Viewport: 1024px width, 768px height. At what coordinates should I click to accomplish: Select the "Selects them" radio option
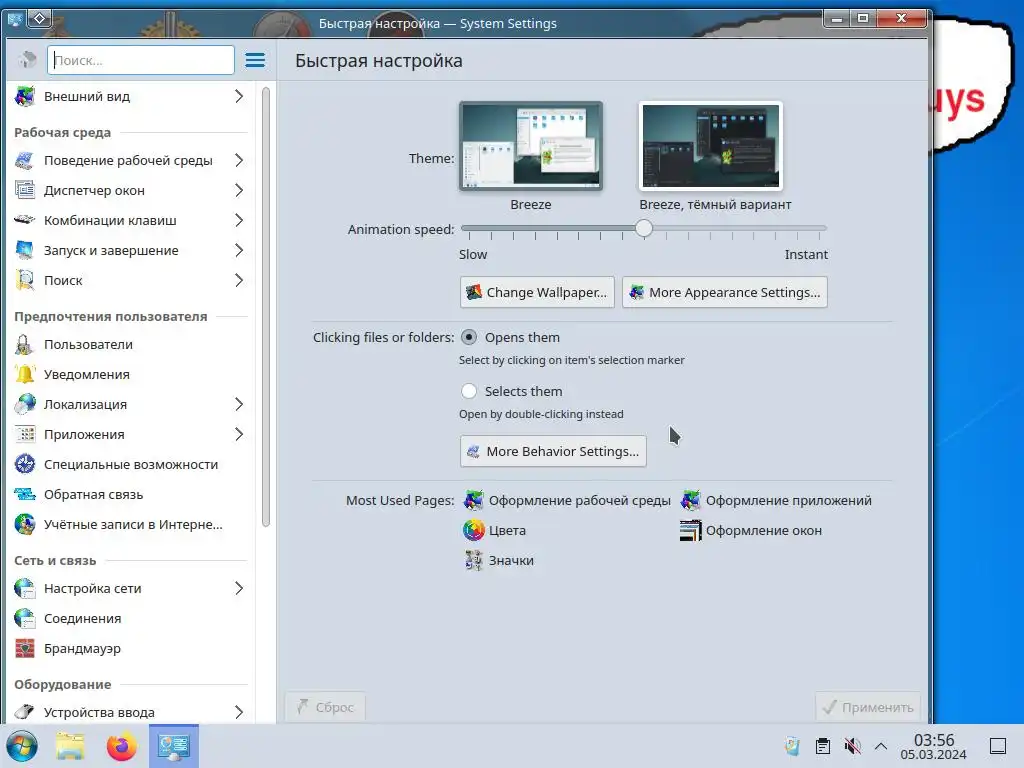[x=469, y=391]
